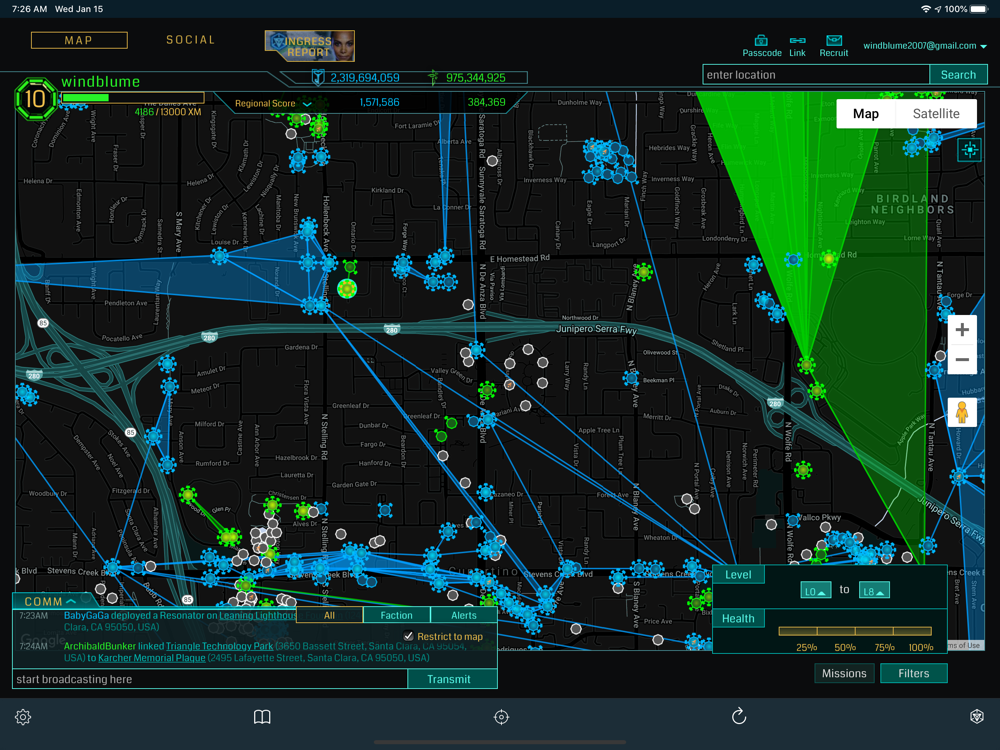Open the Karcher Memorial Plaque link
This screenshot has width=1000, height=750.
tap(151, 658)
